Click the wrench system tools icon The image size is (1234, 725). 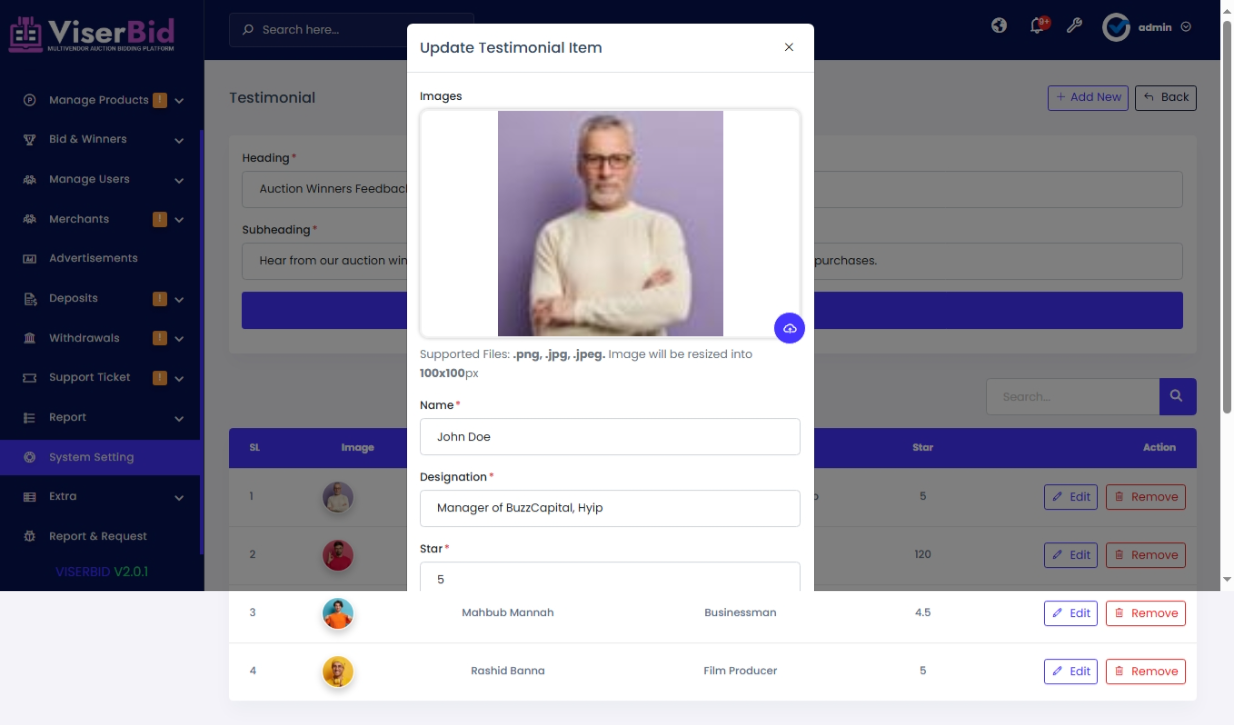1074,26
